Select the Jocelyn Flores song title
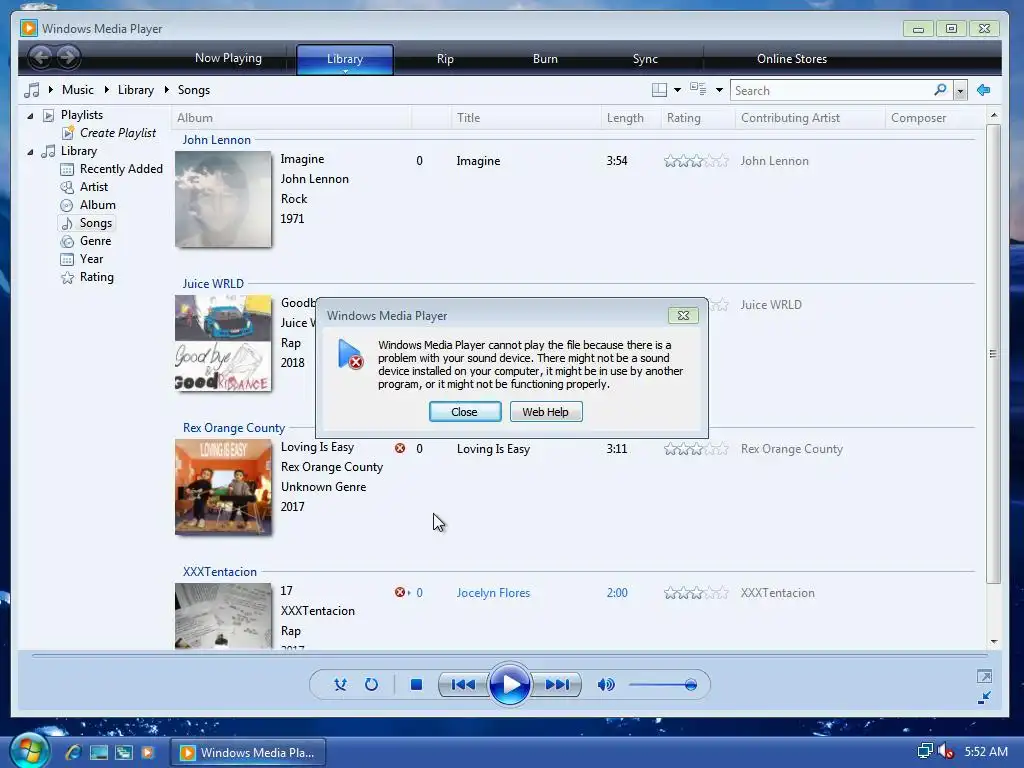Image resolution: width=1024 pixels, height=768 pixels. 493,593
